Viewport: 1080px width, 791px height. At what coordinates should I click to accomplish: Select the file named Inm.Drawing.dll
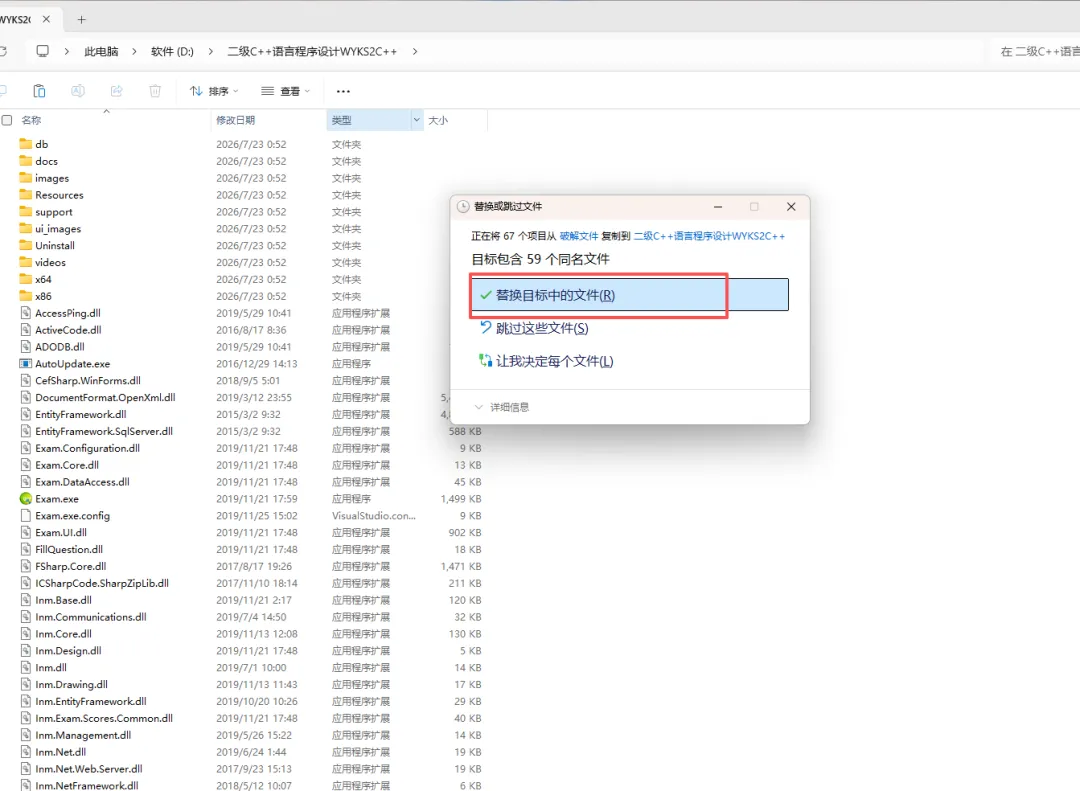click(72, 684)
